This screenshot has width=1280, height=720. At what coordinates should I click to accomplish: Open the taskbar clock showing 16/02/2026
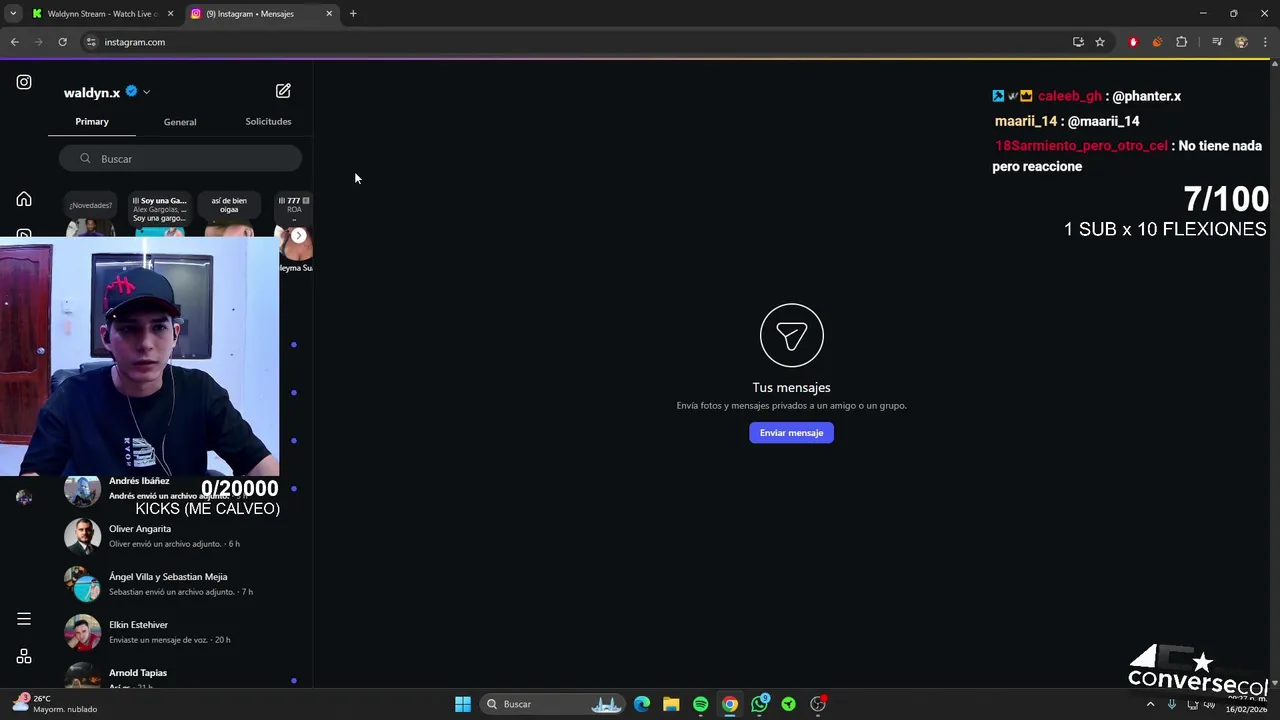coord(1248,704)
